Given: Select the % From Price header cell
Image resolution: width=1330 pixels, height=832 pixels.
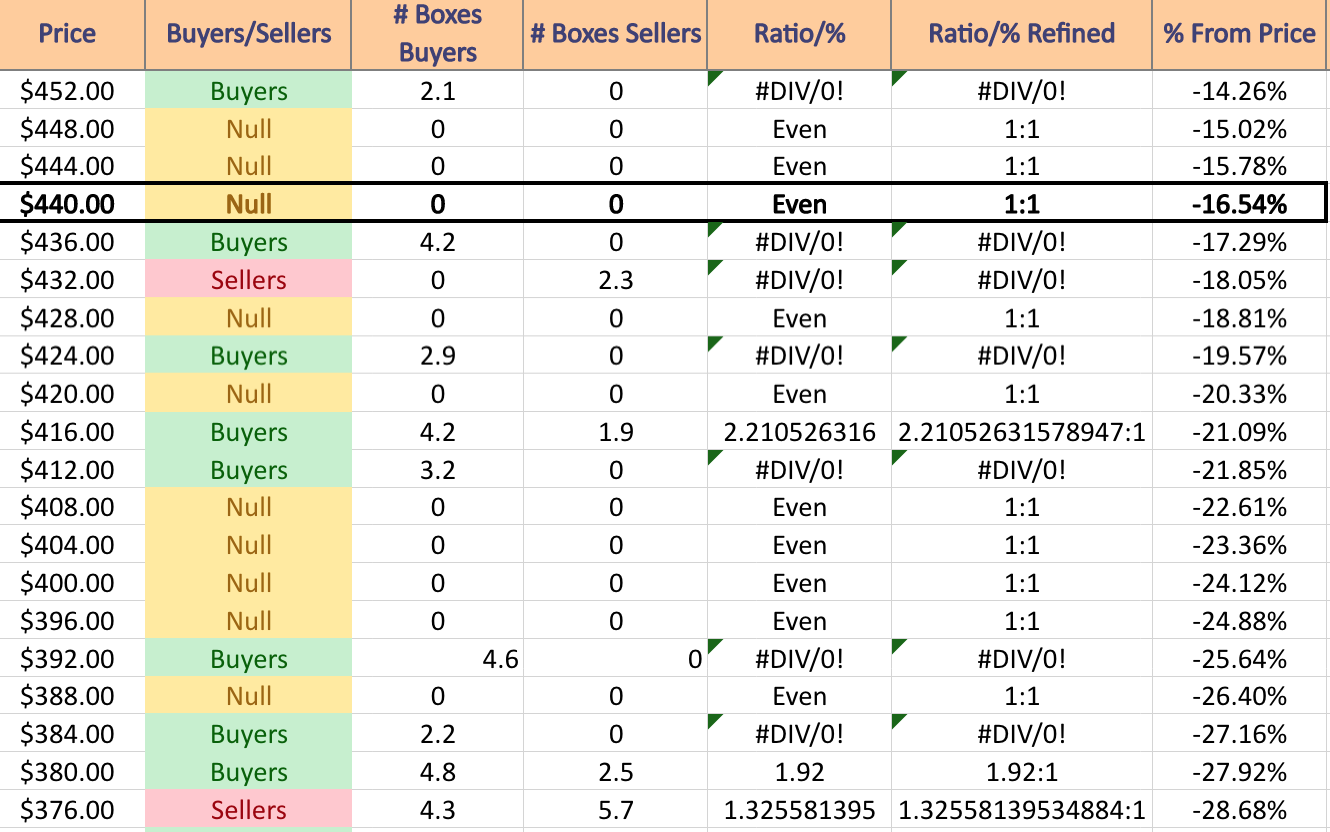Looking at the screenshot, I should click(x=1240, y=35).
